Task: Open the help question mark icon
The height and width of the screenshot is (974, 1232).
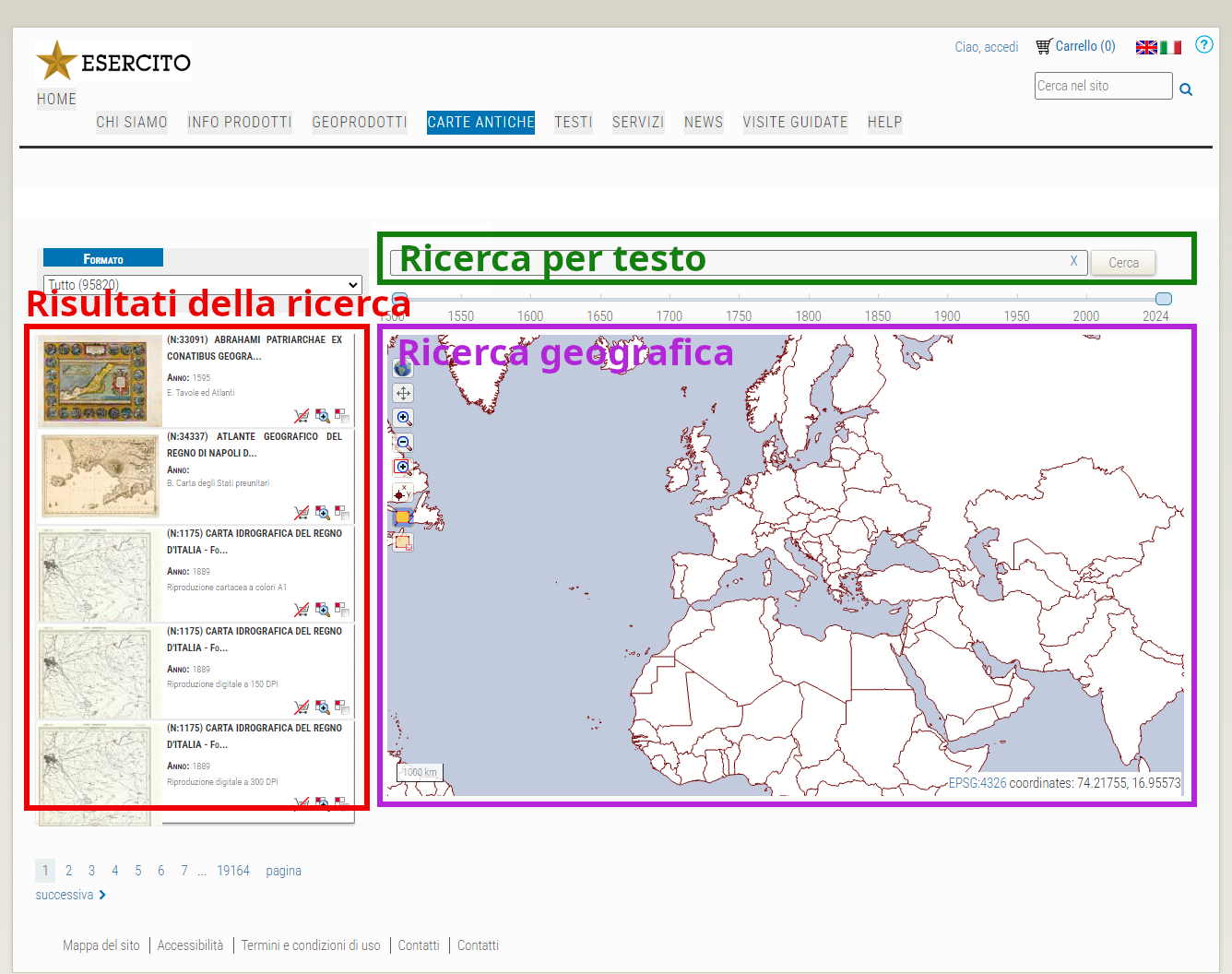Action: tap(1203, 44)
